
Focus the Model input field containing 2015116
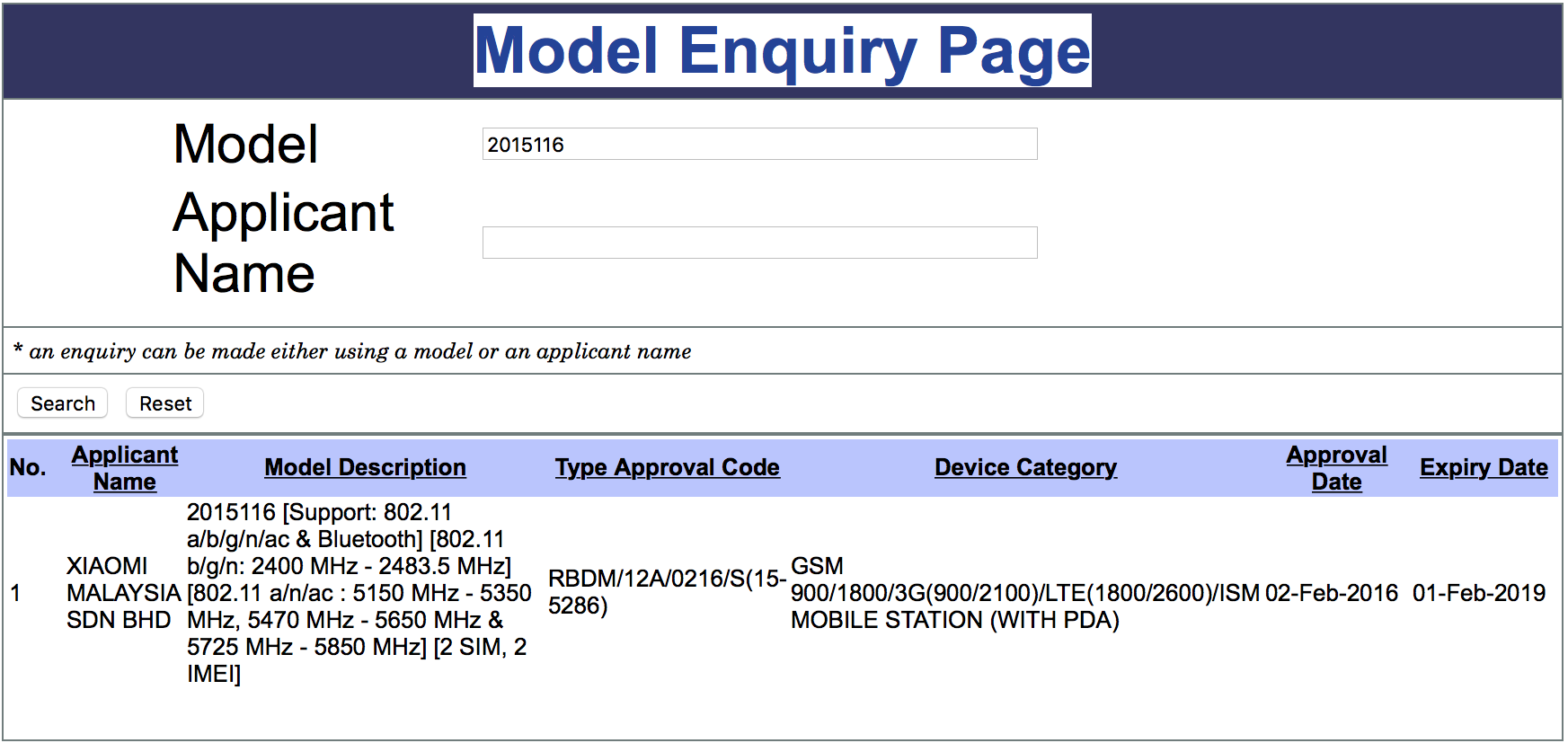pyautogui.click(x=759, y=144)
